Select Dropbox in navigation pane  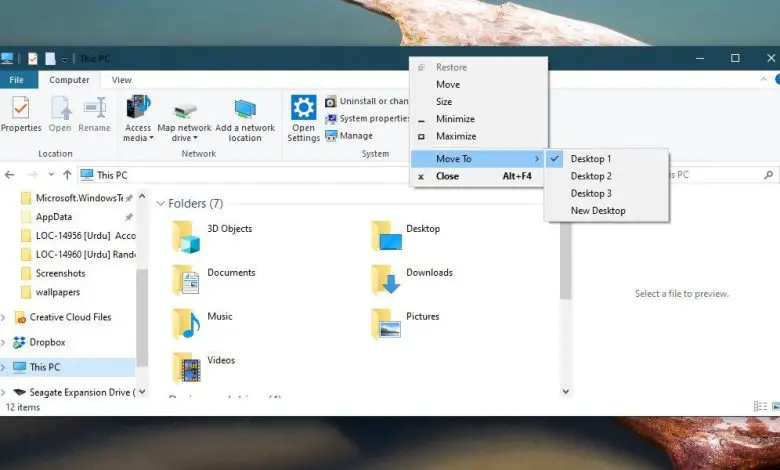coord(39,342)
